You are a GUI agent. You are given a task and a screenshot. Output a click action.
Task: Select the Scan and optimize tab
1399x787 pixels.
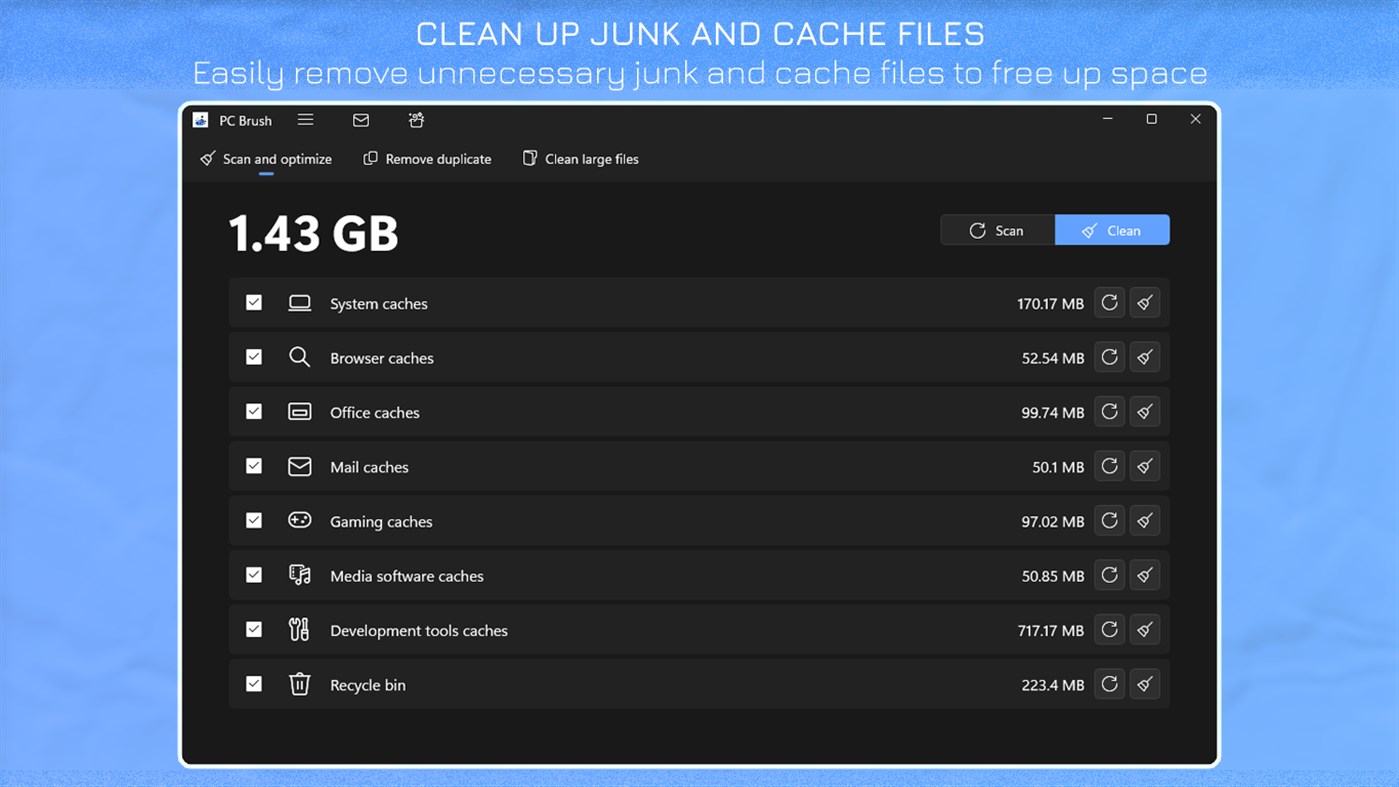click(265, 158)
